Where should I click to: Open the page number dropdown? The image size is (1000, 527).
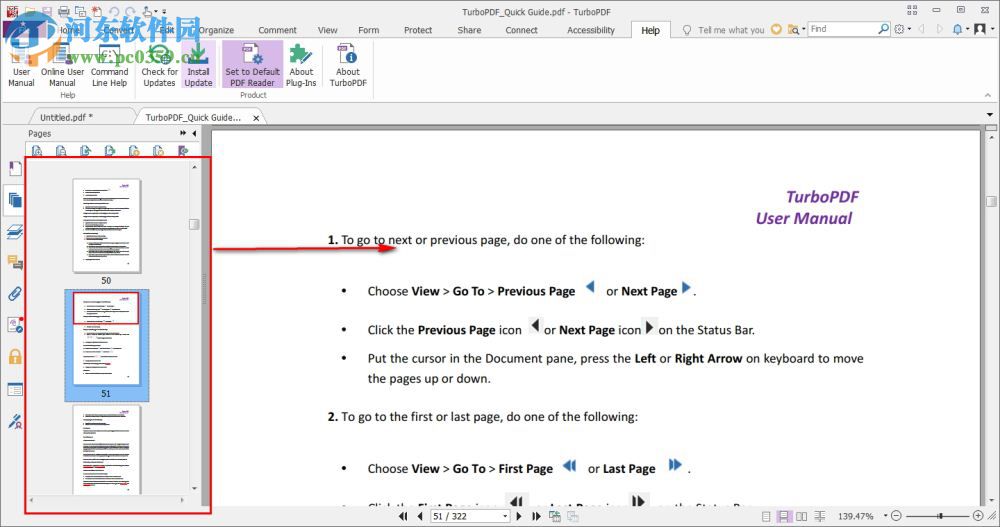click(x=505, y=516)
